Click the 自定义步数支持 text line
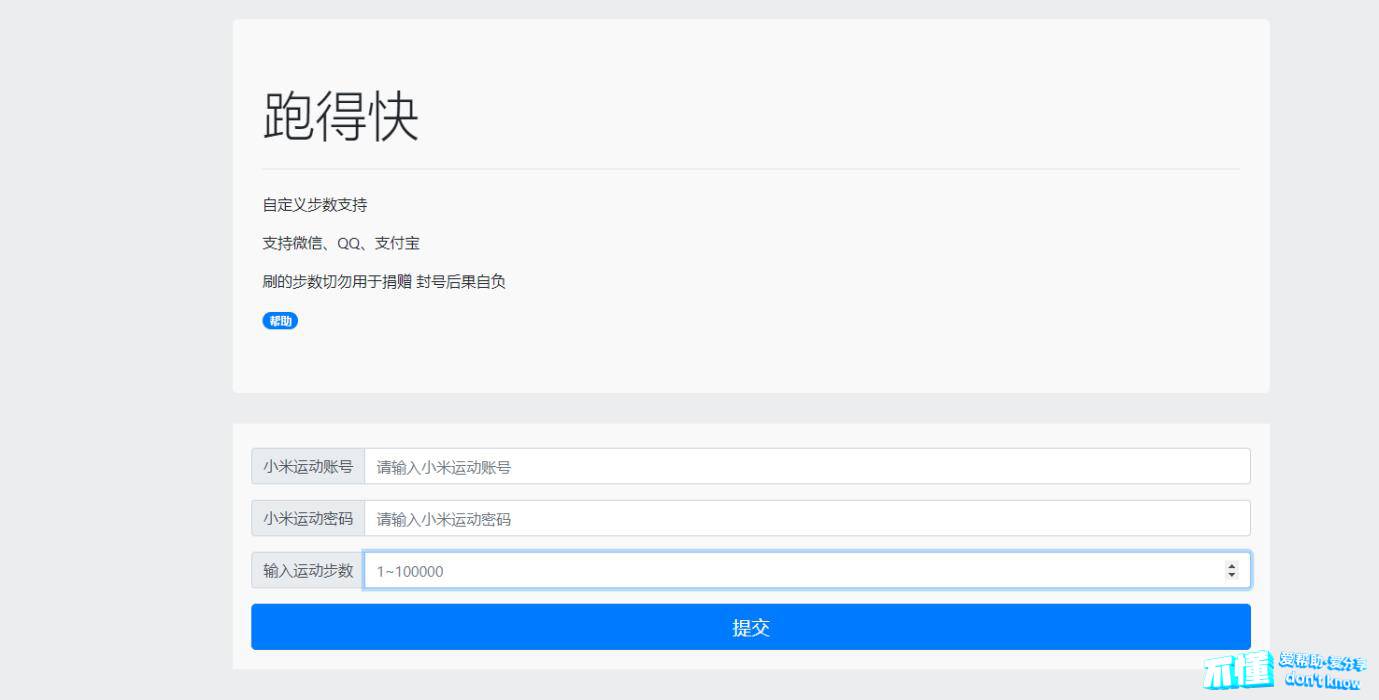The image size is (1379, 700). click(315, 205)
